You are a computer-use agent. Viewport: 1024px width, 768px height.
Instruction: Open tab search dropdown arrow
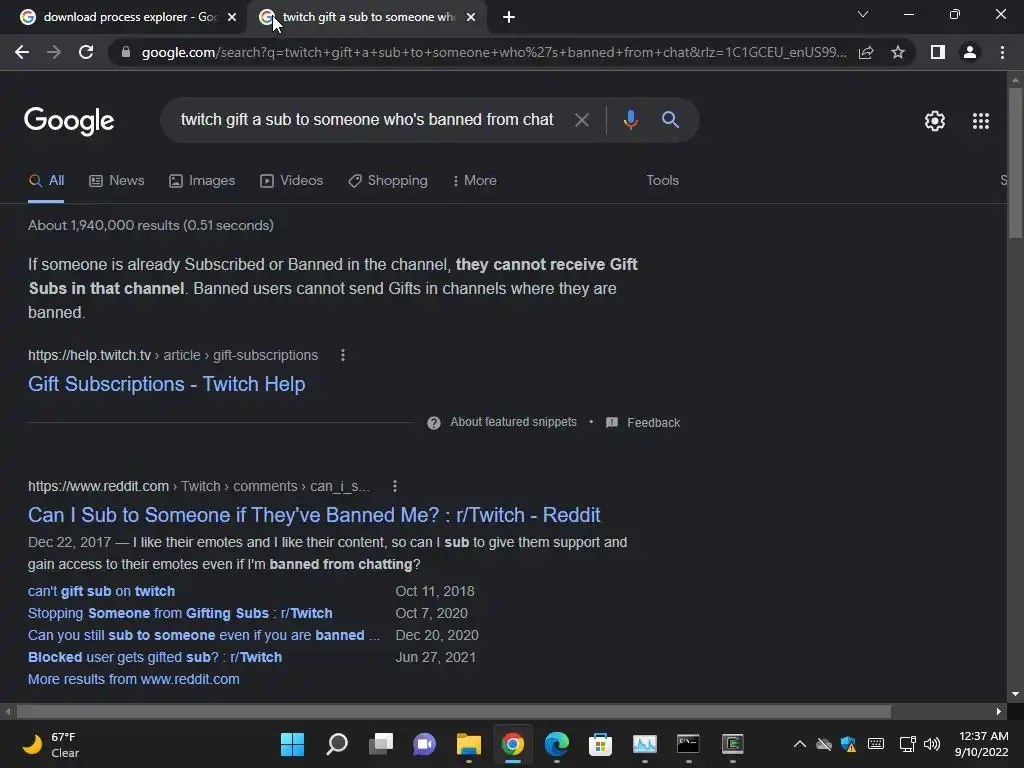pos(863,14)
